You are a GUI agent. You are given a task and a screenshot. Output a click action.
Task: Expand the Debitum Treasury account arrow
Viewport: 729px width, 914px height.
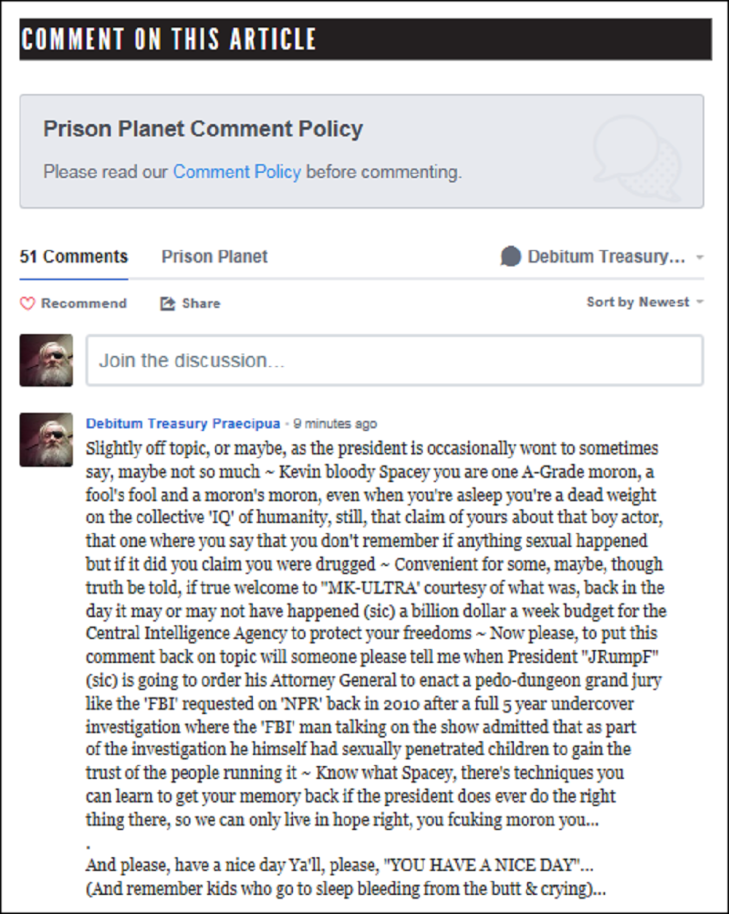point(700,257)
